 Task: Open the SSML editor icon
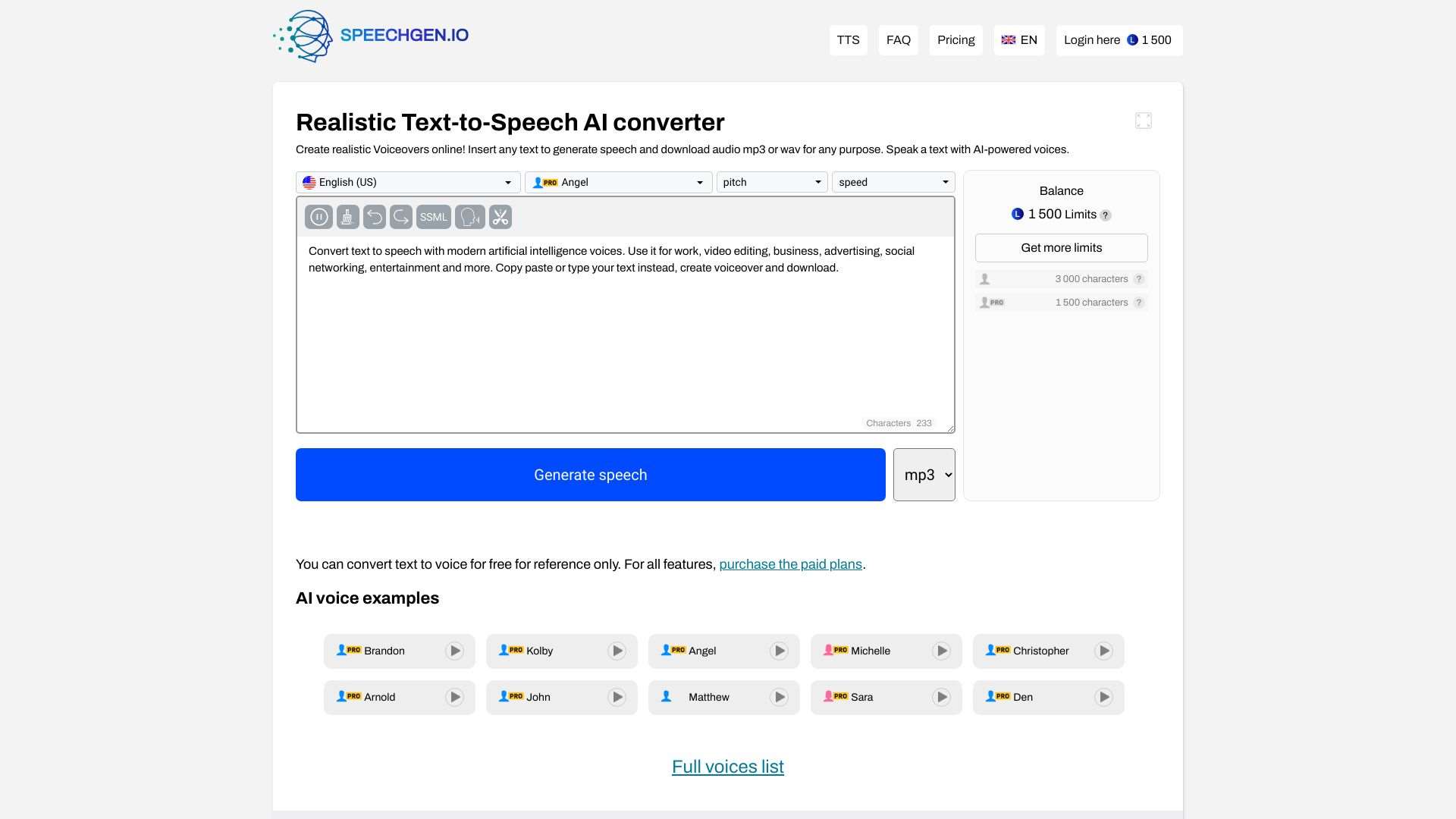click(x=432, y=216)
